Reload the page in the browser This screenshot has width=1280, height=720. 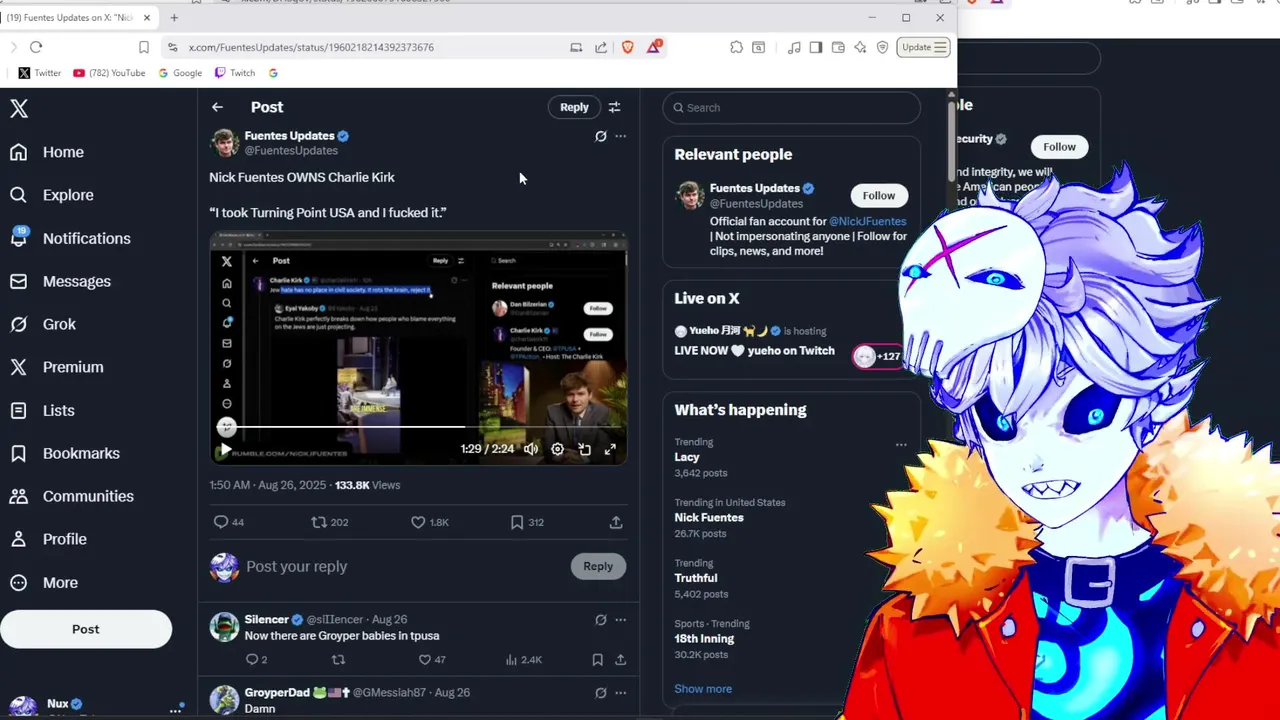point(36,47)
